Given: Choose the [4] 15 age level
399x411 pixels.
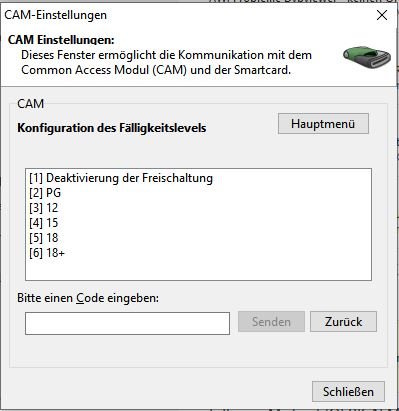Looking at the screenshot, I should click(x=44, y=223).
